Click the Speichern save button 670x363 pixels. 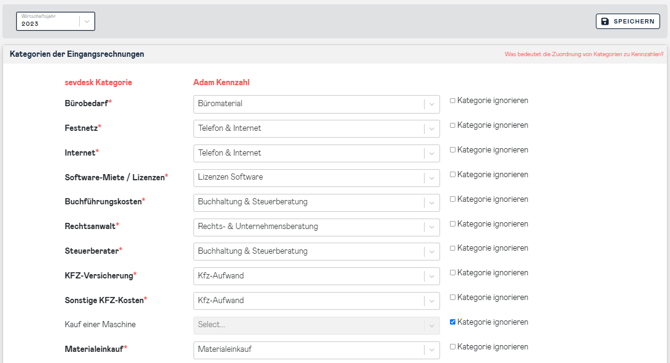tap(628, 21)
